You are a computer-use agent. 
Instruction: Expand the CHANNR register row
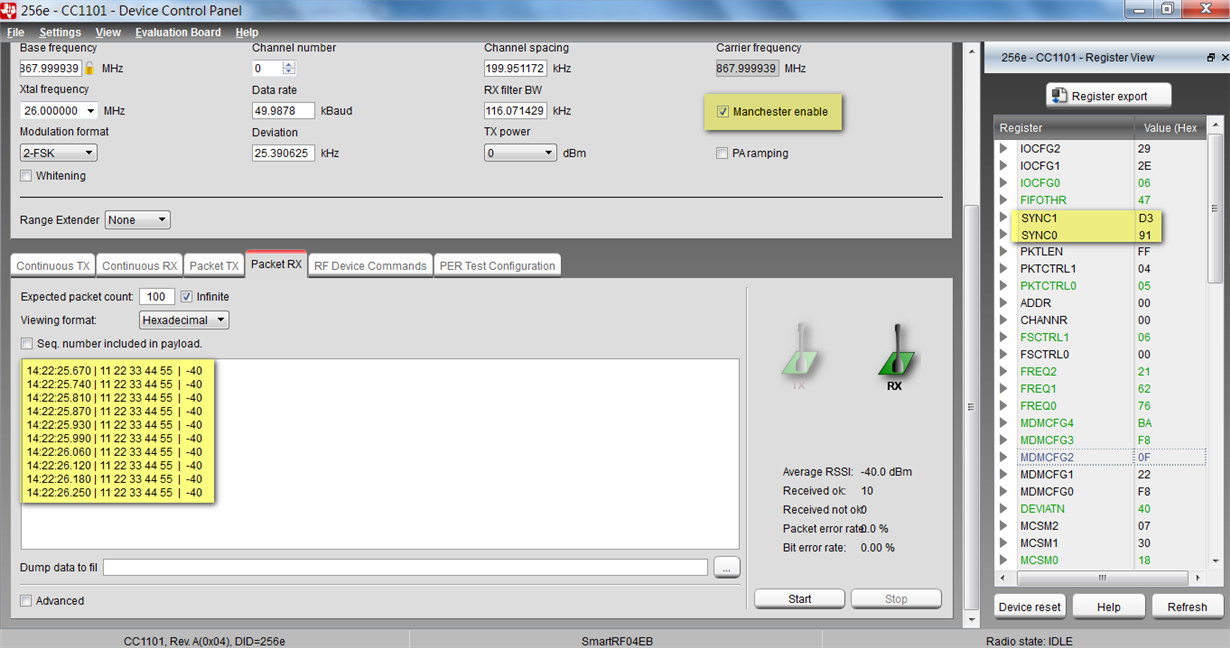point(1004,320)
